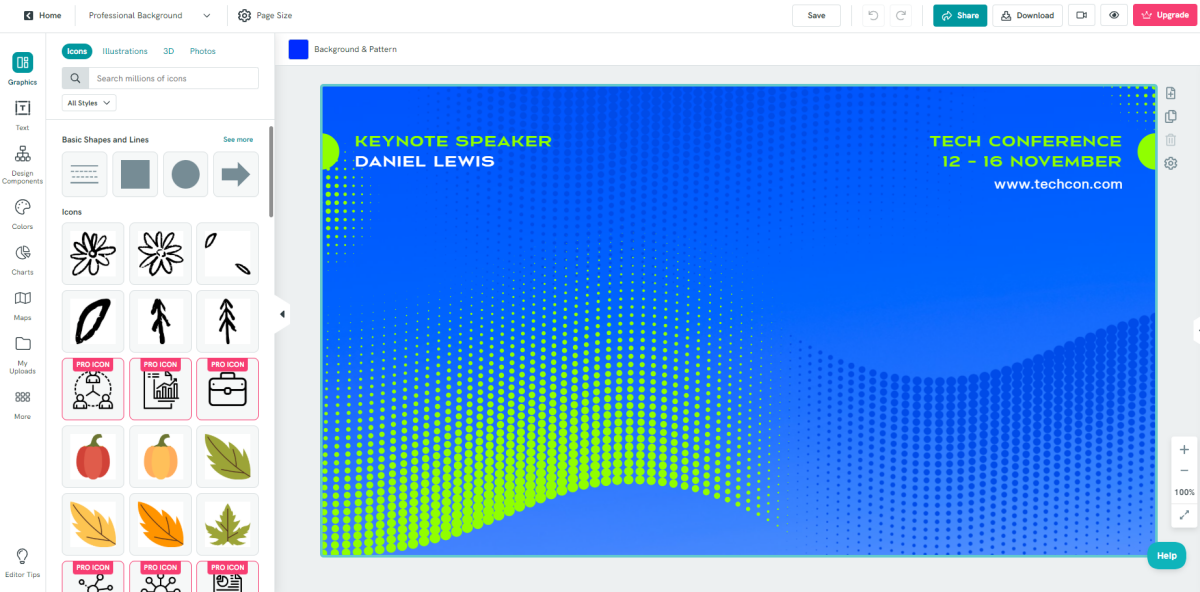Screen dimensions: 1200x592
Task: Click the presentation video camera icon
Action: click(1080, 15)
